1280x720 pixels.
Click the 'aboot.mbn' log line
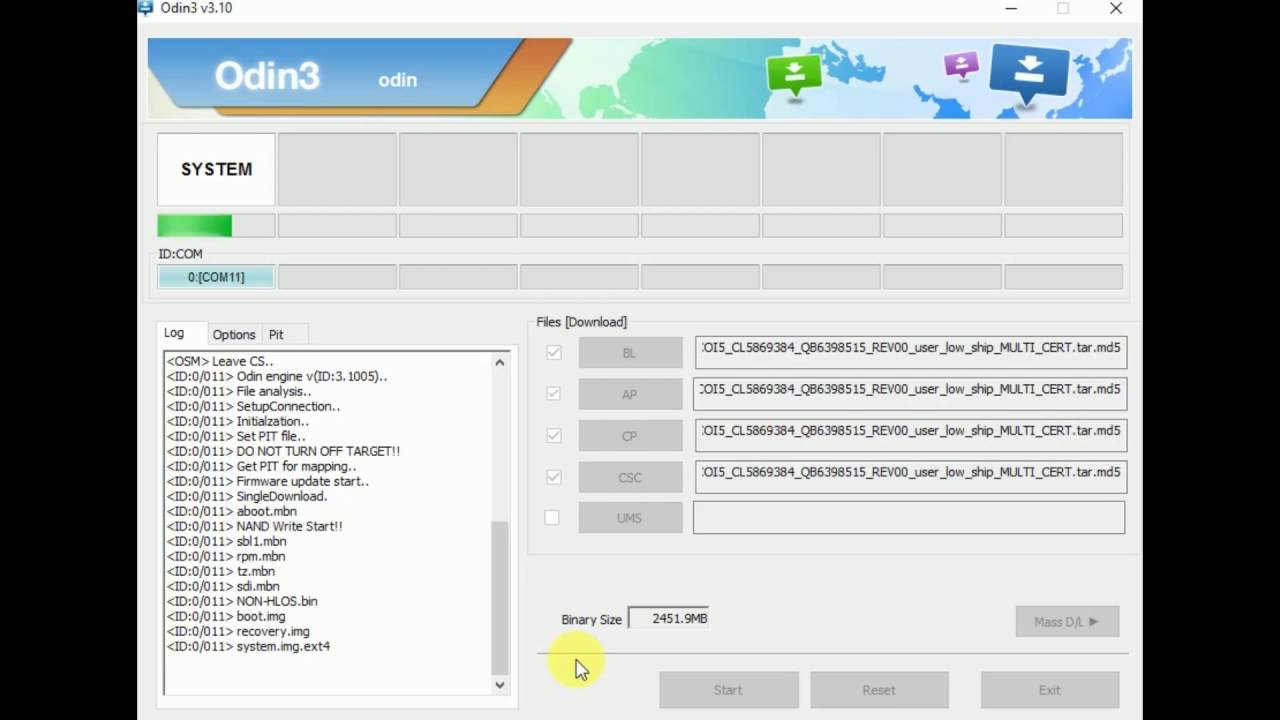pos(232,511)
